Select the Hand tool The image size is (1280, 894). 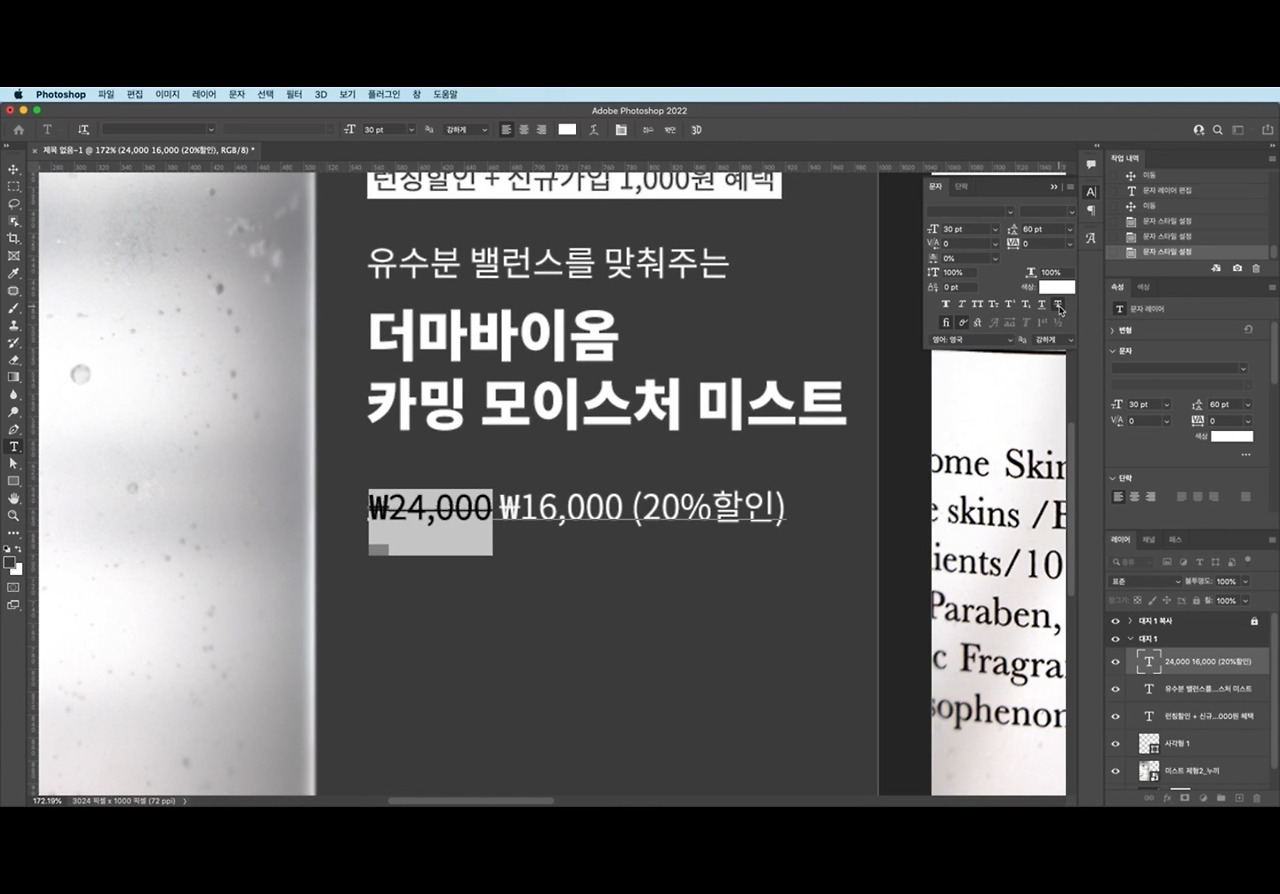click(x=14, y=498)
